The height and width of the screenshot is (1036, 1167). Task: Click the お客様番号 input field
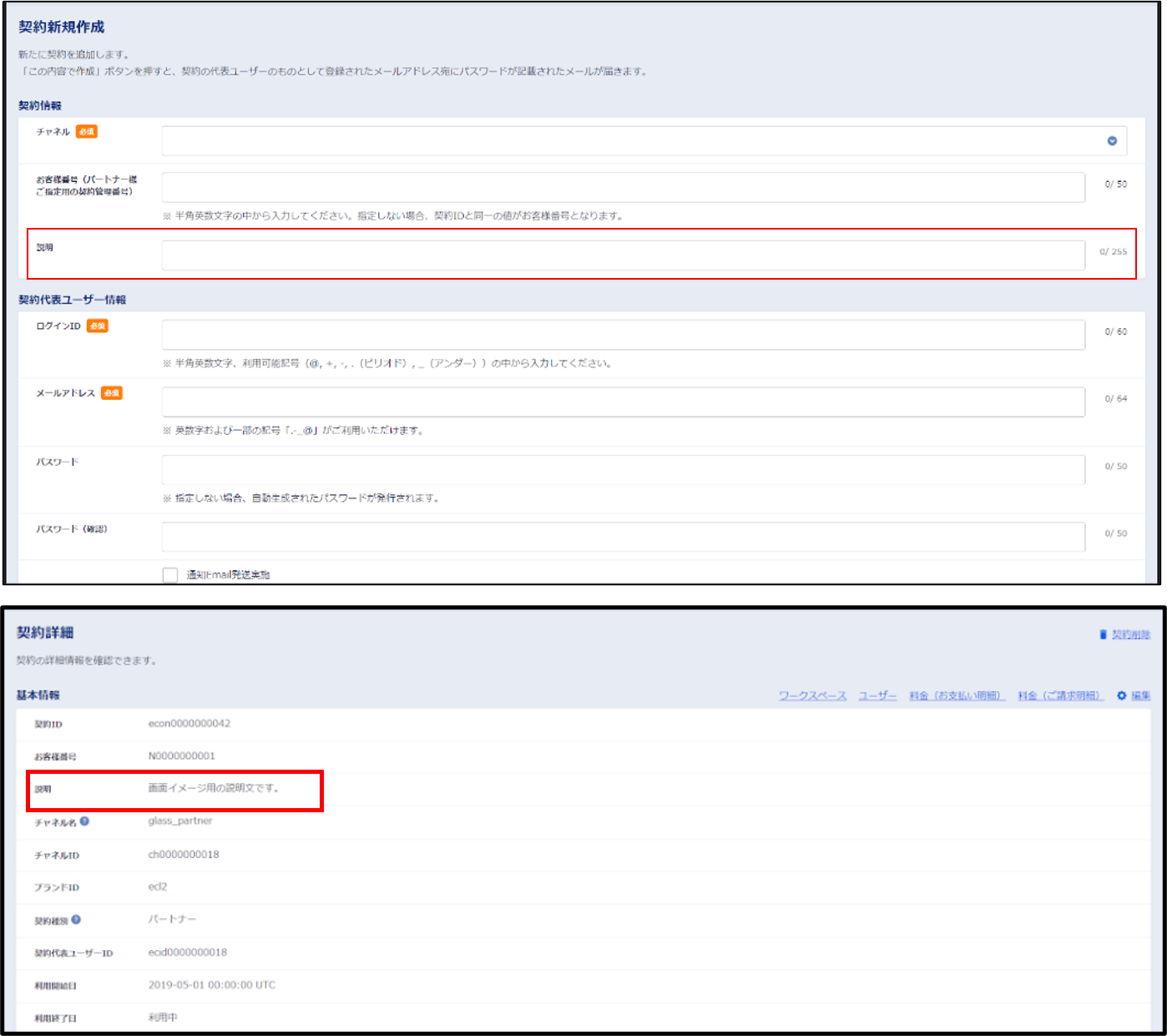(x=622, y=187)
